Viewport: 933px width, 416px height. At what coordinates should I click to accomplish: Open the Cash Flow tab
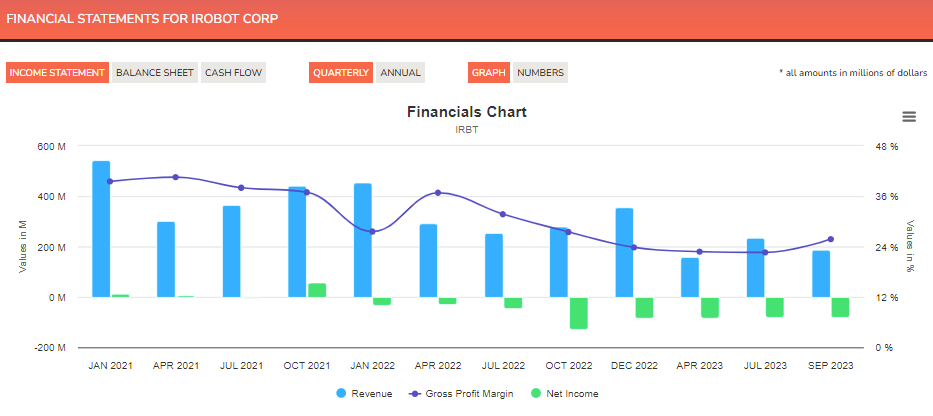(233, 73)
